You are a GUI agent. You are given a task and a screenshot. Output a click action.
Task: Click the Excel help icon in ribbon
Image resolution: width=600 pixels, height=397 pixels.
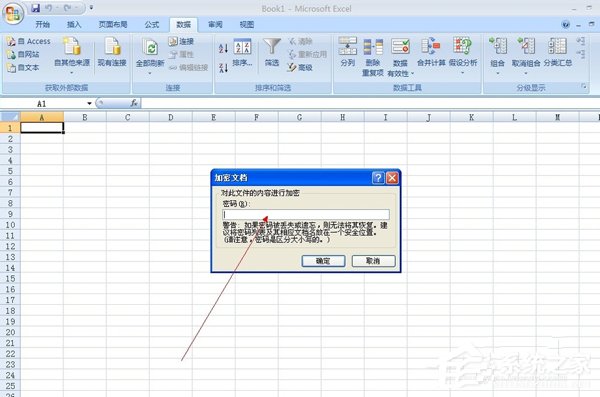click(565, 25)
